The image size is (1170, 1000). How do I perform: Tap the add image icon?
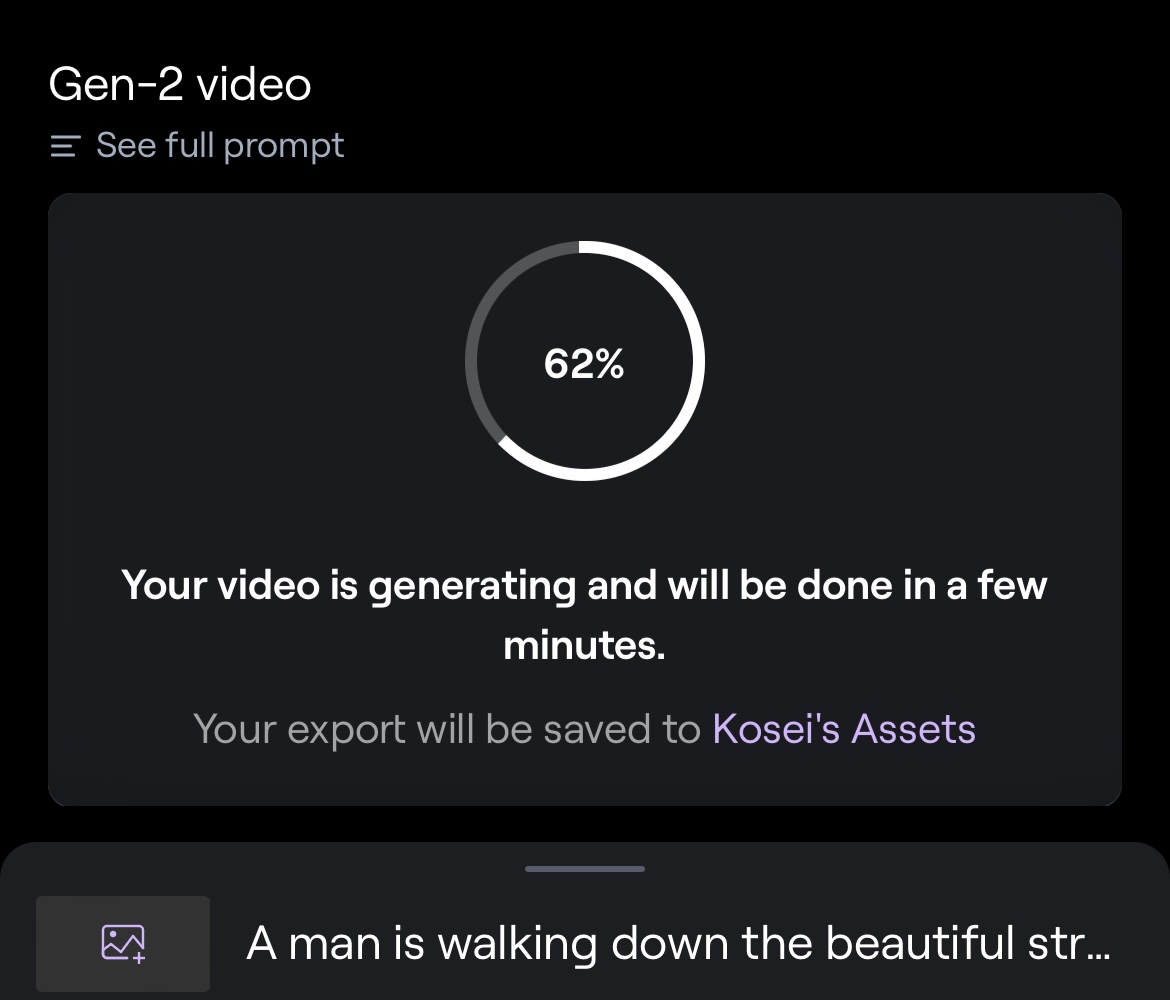click(123, 942)
